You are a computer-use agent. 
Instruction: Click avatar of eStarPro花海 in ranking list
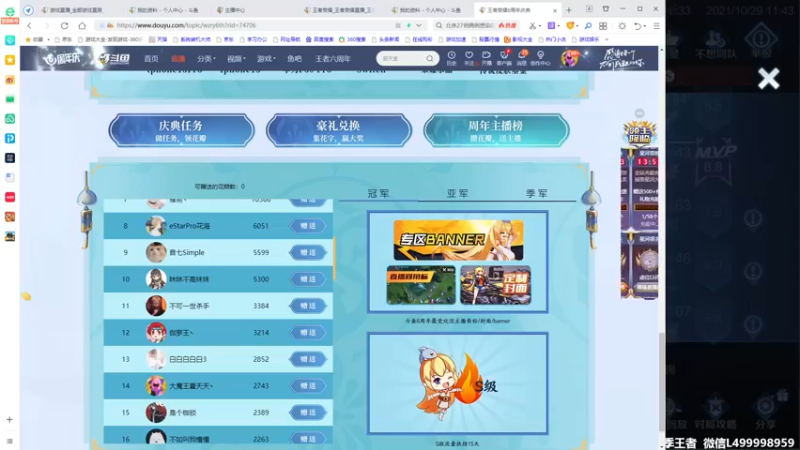[x=156, y=226]
